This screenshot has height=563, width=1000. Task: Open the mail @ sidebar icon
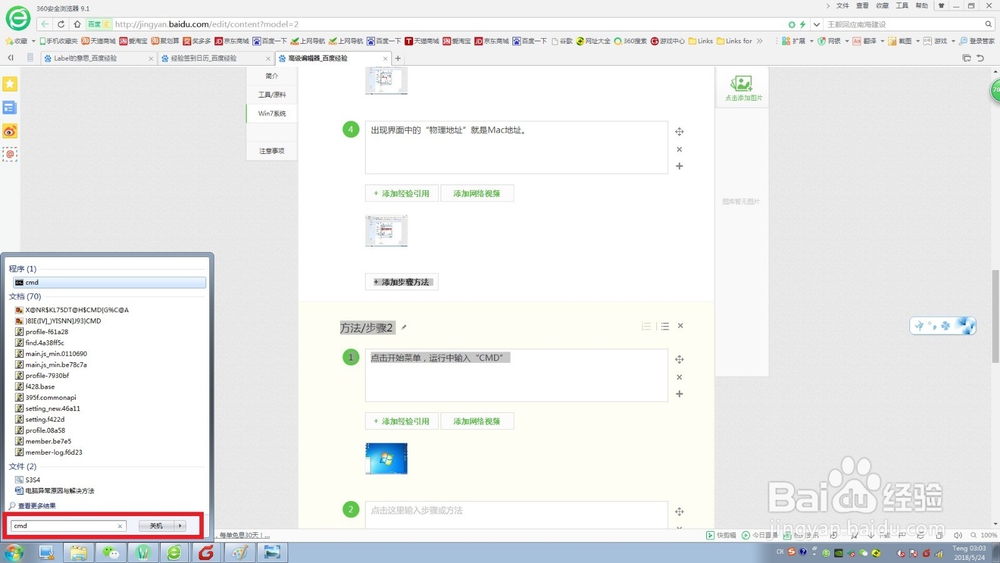[x=10, y=154]
